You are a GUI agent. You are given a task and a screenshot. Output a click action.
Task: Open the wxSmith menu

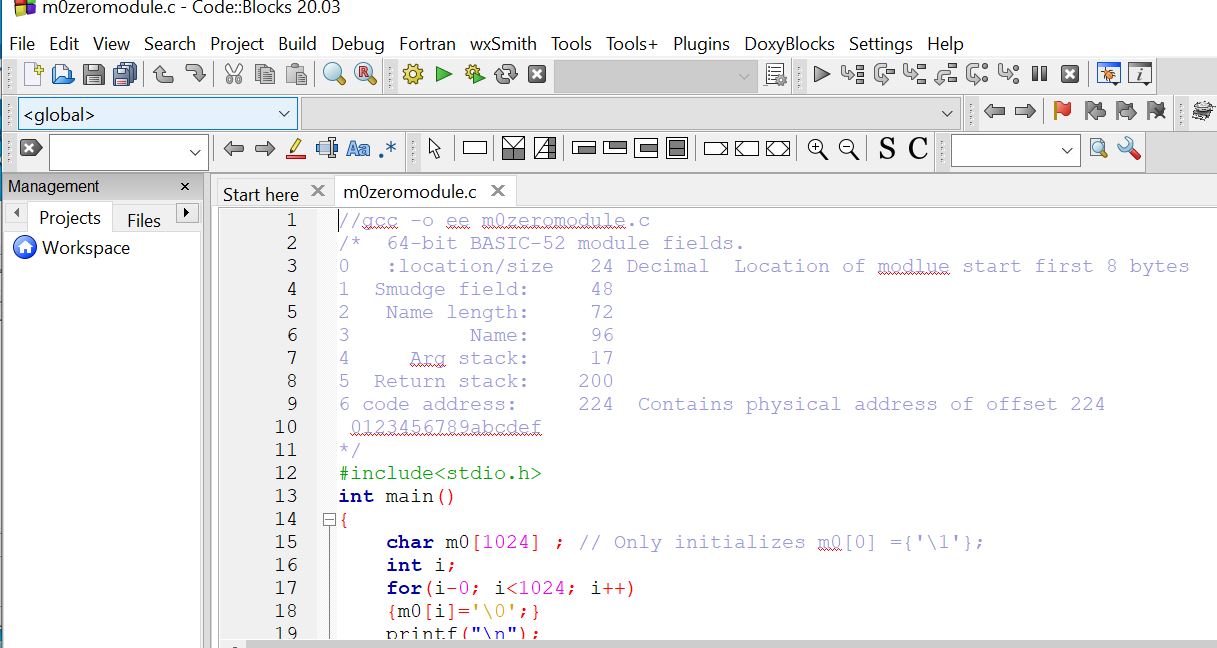(503, 44)
